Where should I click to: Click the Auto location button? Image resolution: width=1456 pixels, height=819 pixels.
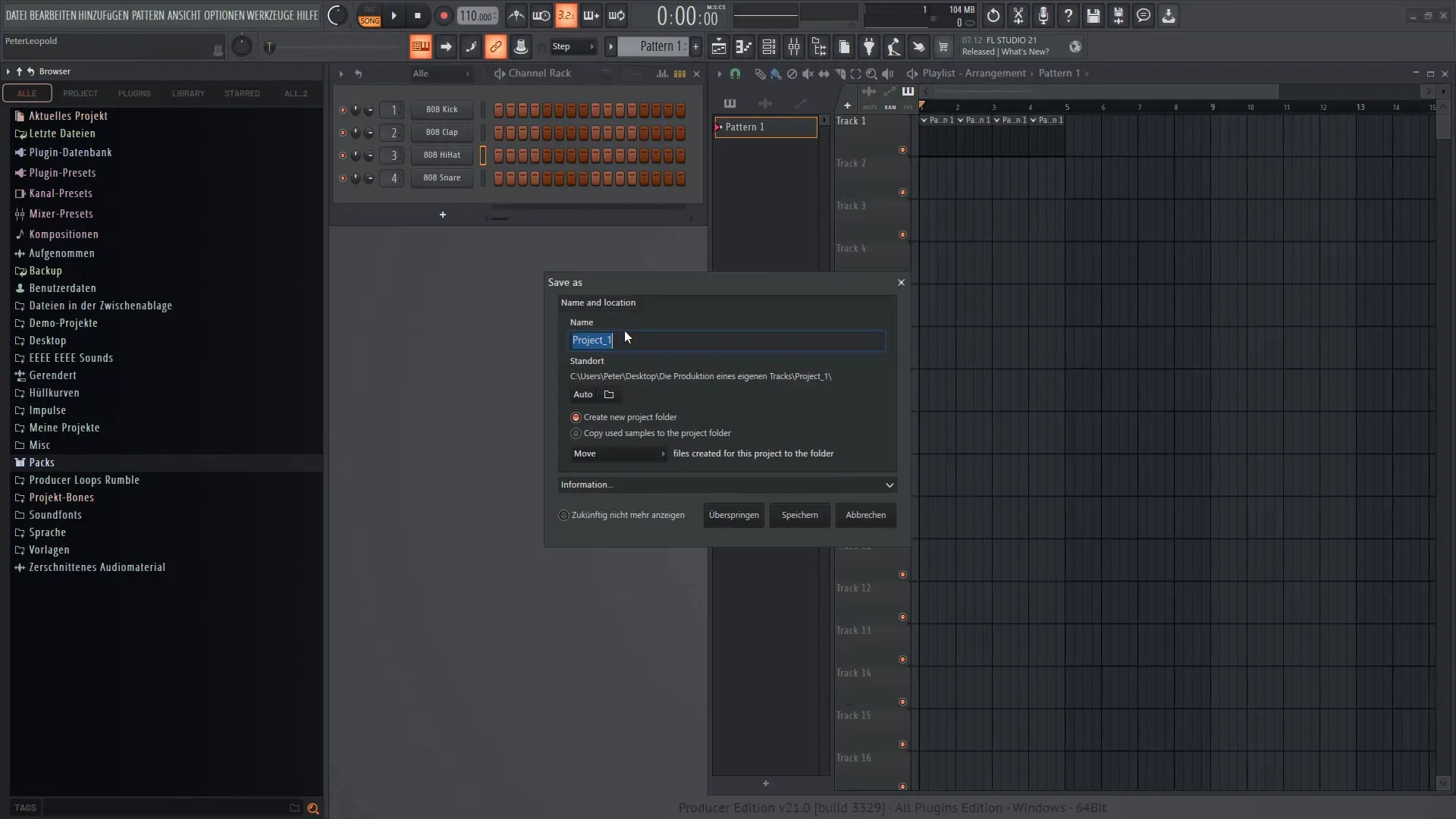(582, 394)
